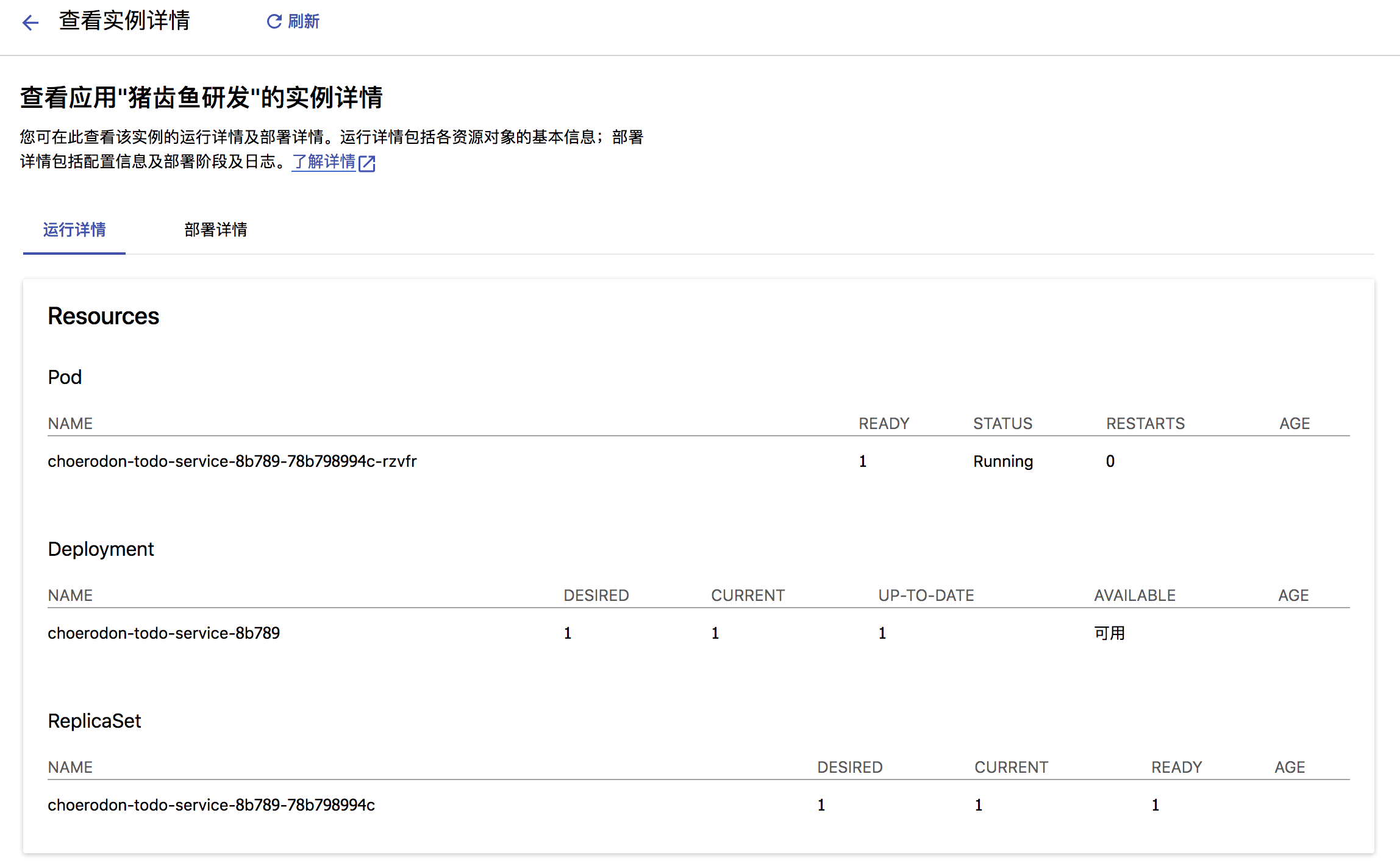The width and height of the screenshot is (1400, 863).
Task: Switch to the 部署详情 tab
Action: [216, 230]
